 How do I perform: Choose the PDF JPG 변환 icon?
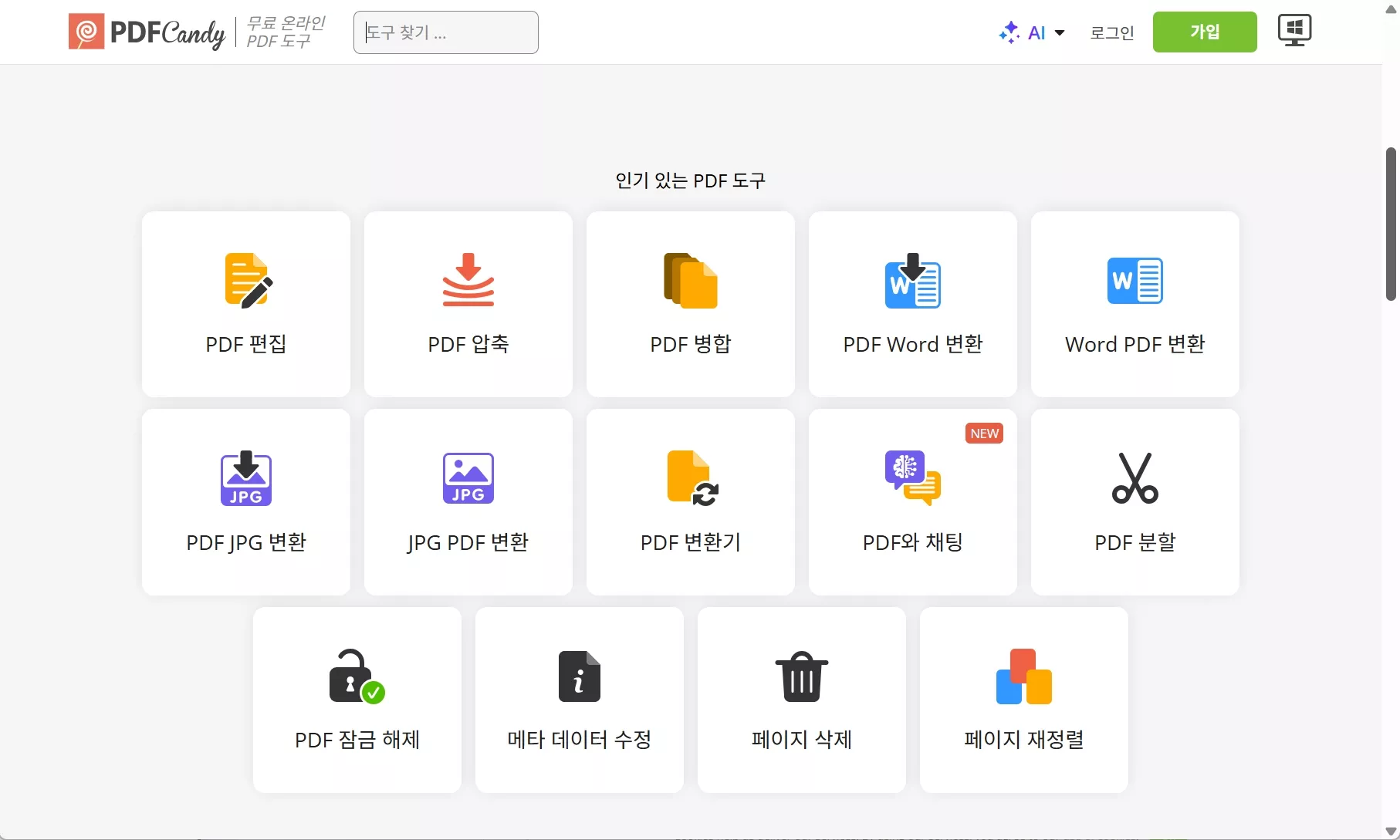[x=246, y=478]
